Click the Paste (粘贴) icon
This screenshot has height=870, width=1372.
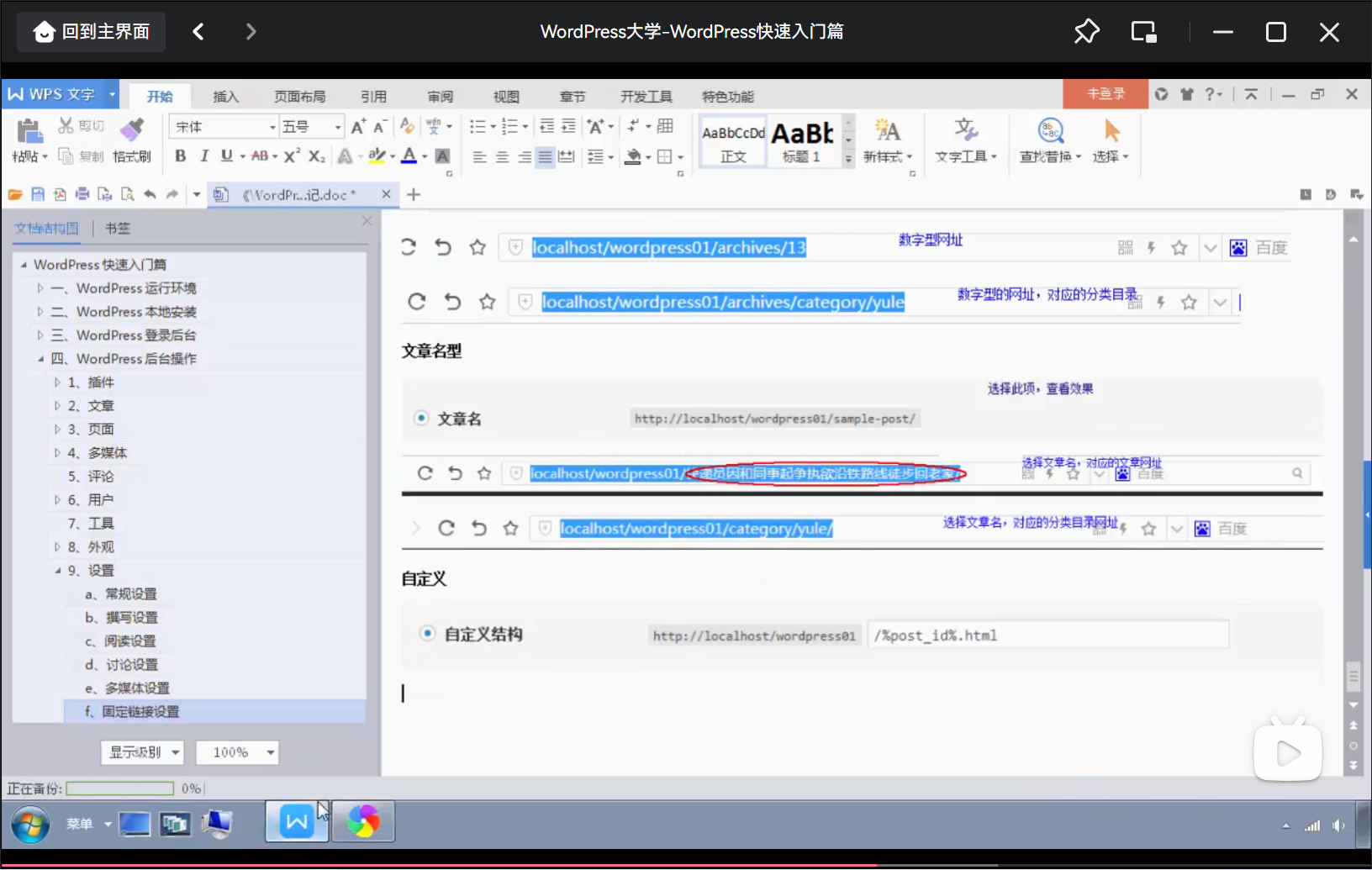(x=29, y=131)
